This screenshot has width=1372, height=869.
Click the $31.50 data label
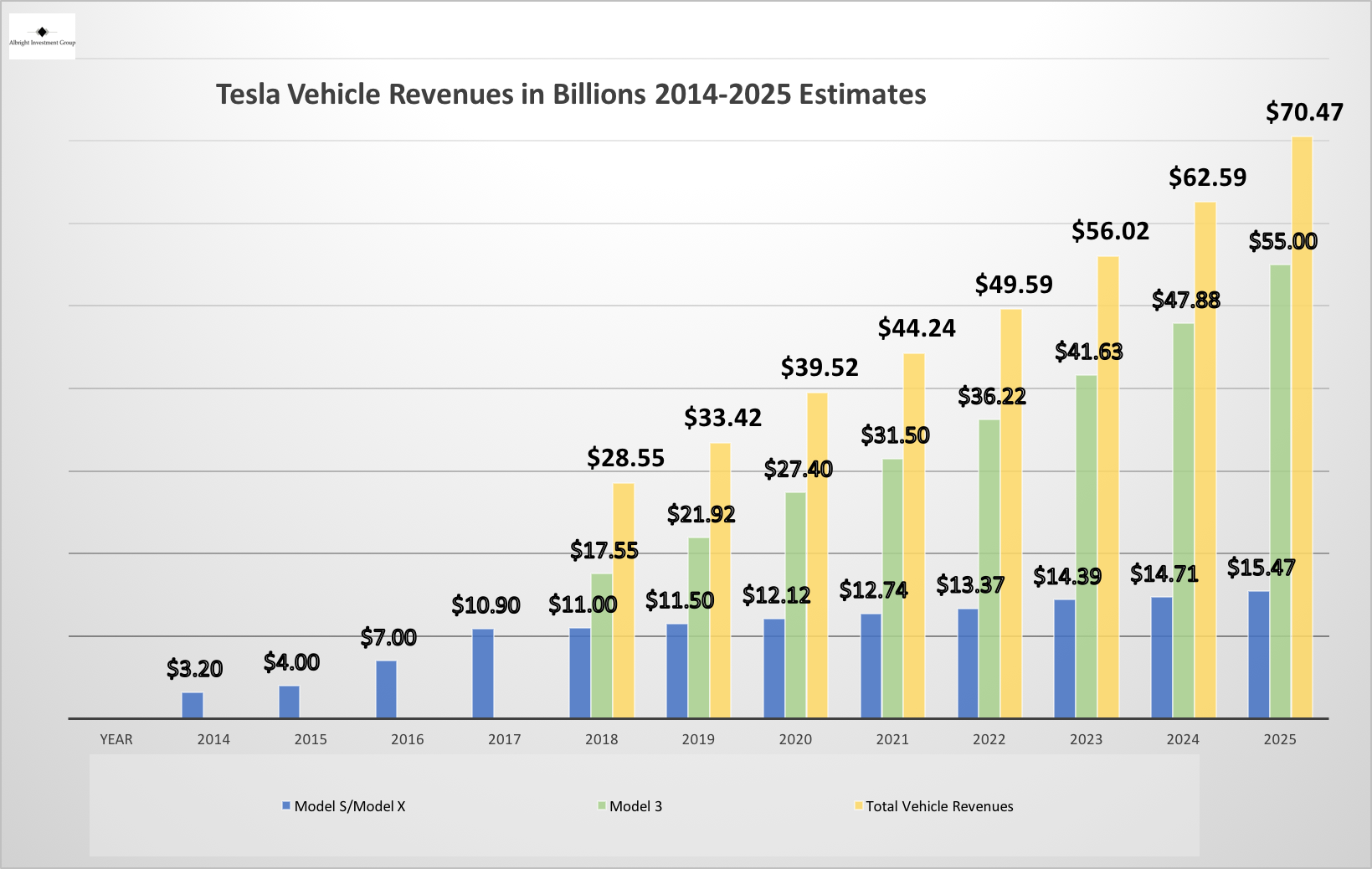coord(895,435)
